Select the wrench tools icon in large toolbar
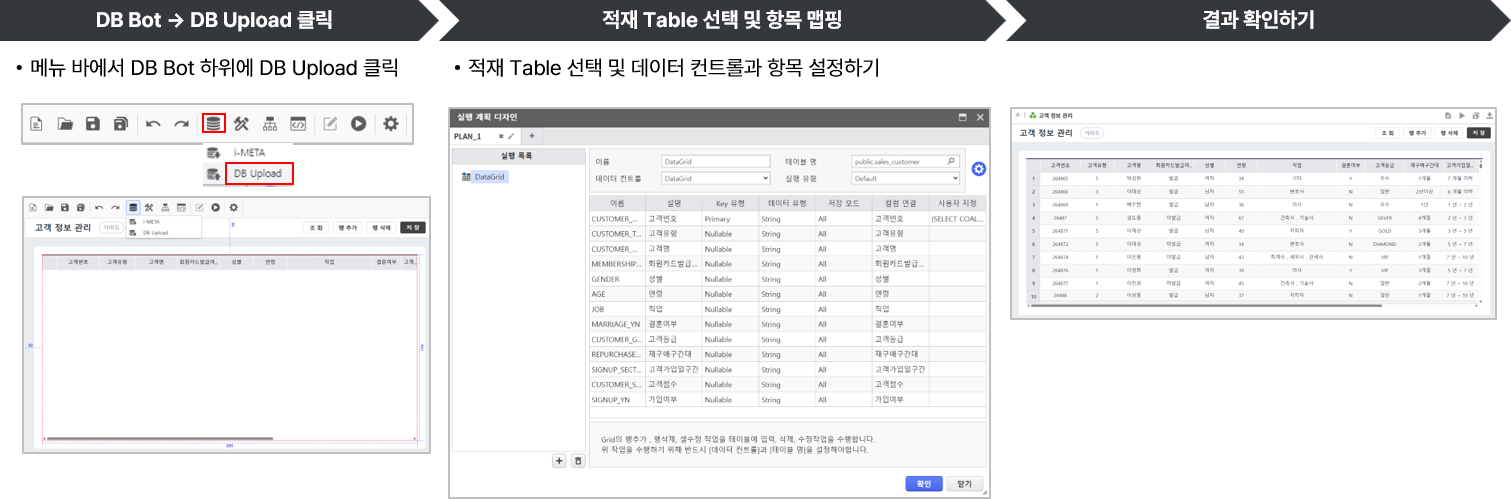1511x499 pixels. [241, 124]
